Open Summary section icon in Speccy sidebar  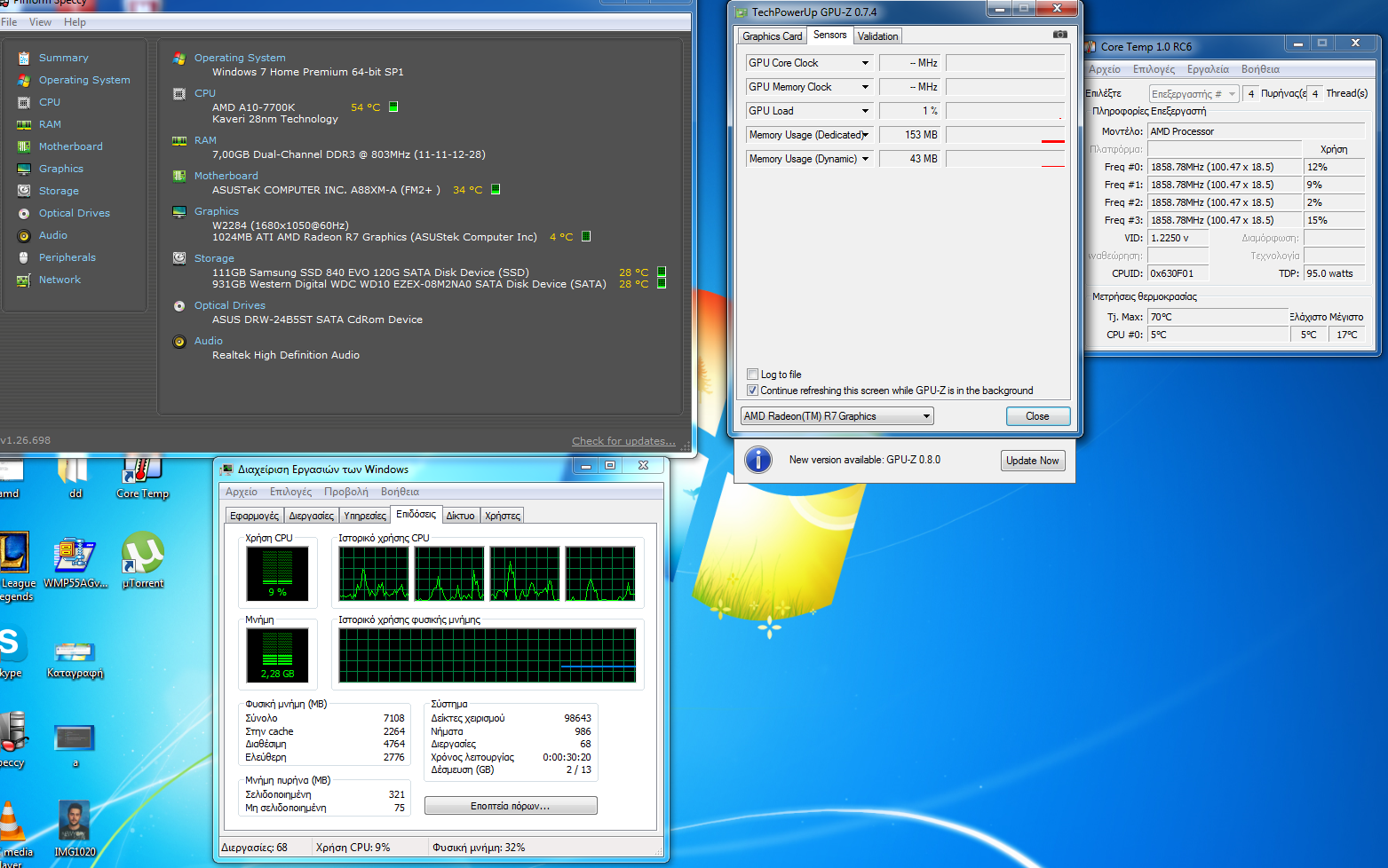(24, 58)
